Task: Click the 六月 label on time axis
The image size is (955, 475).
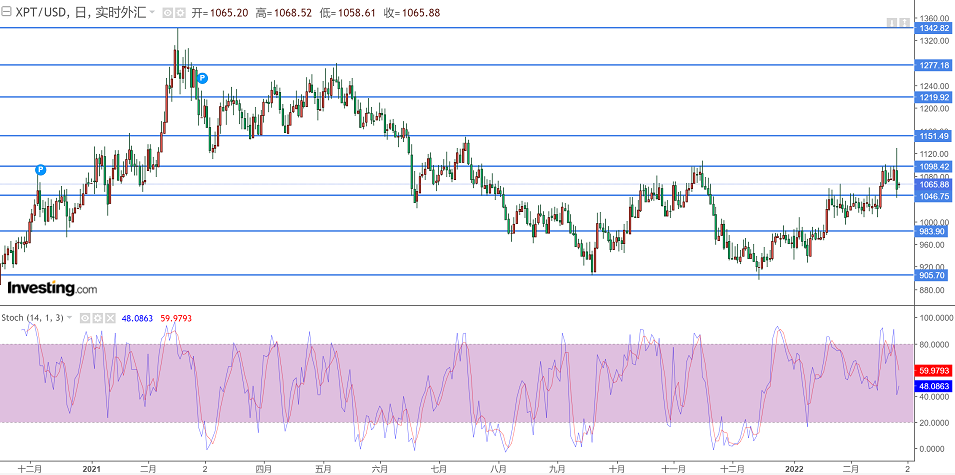Action: coord(380,469)
